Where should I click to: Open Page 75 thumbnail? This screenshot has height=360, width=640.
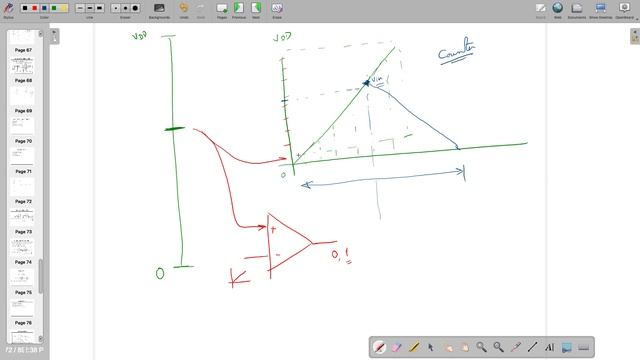coord(23,307)
